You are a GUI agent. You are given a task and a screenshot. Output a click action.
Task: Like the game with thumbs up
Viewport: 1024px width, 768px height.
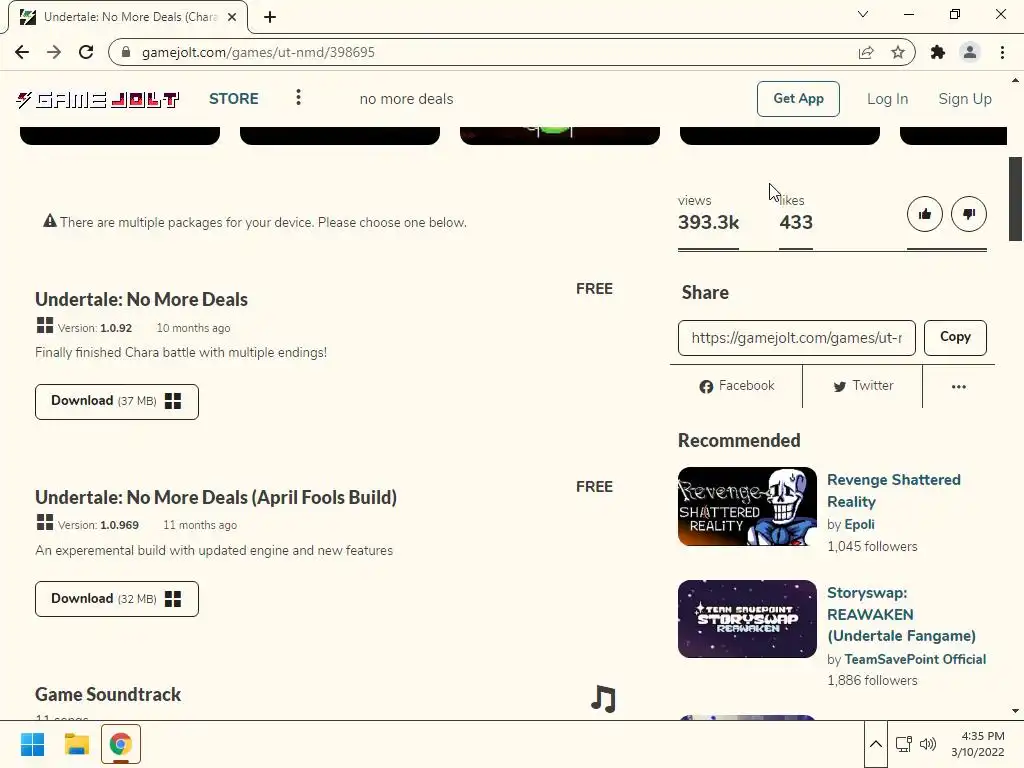(925, 214)
